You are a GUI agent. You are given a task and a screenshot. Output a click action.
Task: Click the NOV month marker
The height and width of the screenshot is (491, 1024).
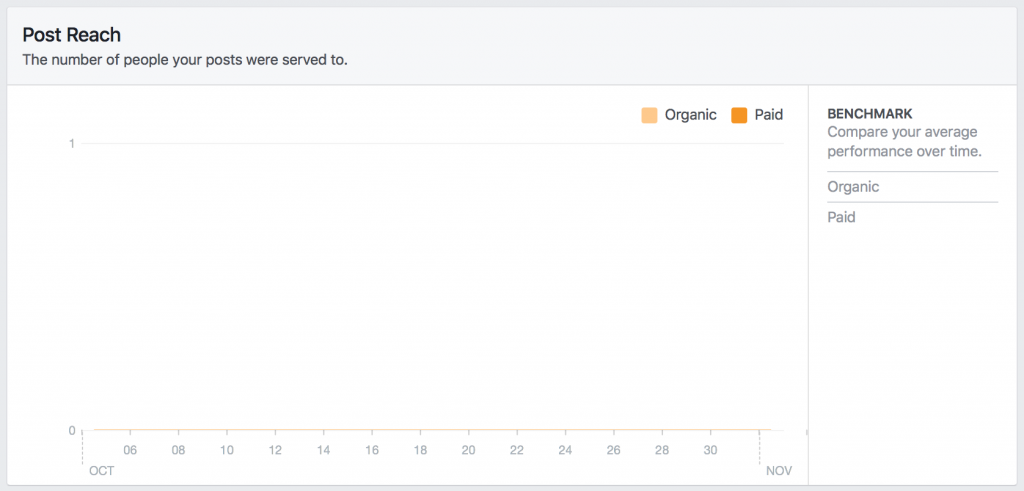[779, 471]
